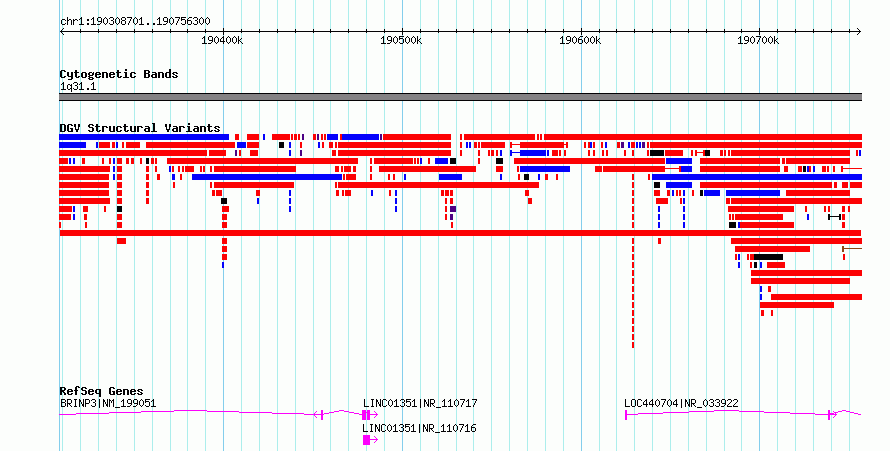Viewport: 890px width, 451px height.
Task: Select the RefSeq Genes track title
Action: pyautogui.click(x=101, y=391)
